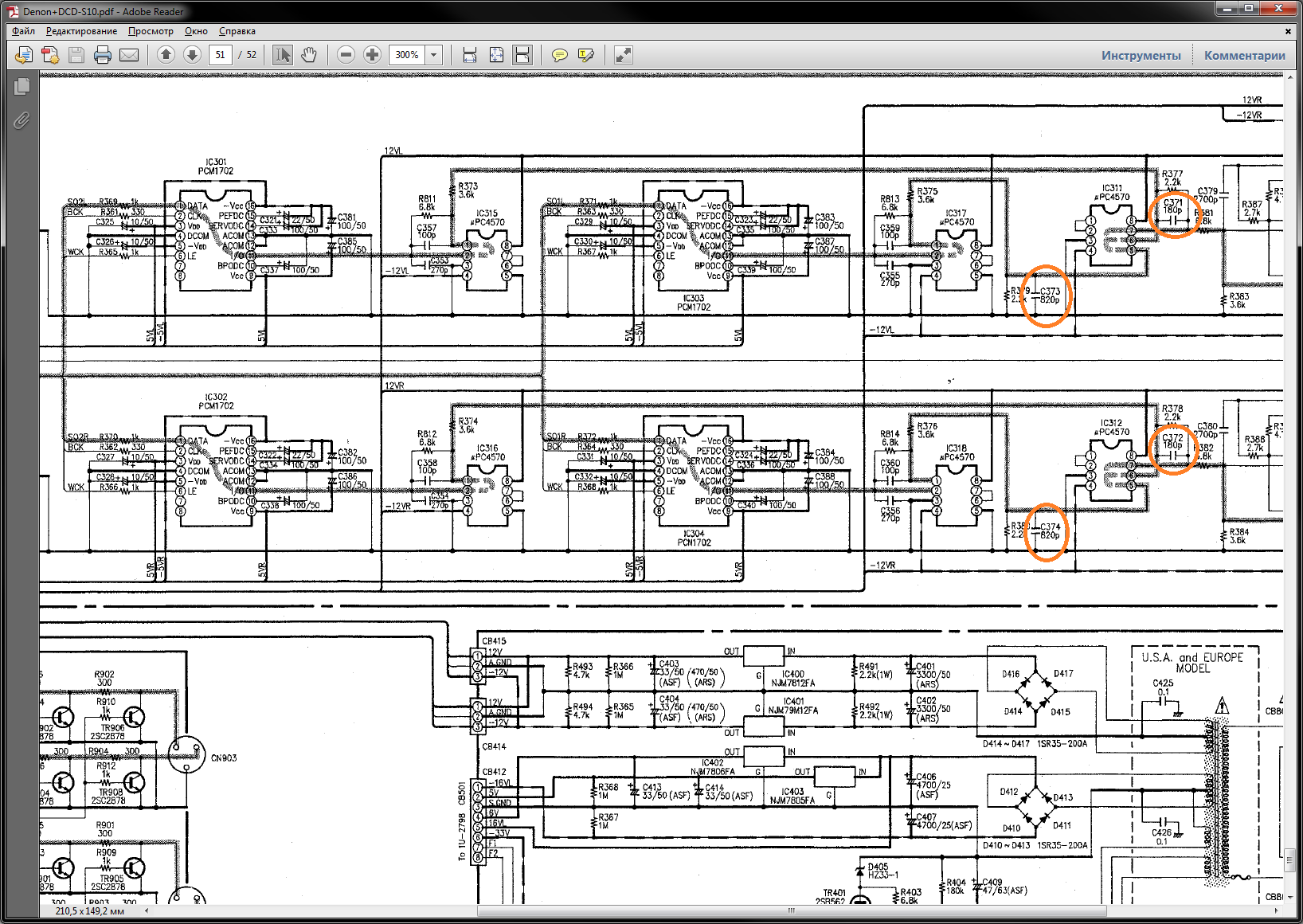
Task: Switch to read mode with the expand icon
Action: [624, 54]
